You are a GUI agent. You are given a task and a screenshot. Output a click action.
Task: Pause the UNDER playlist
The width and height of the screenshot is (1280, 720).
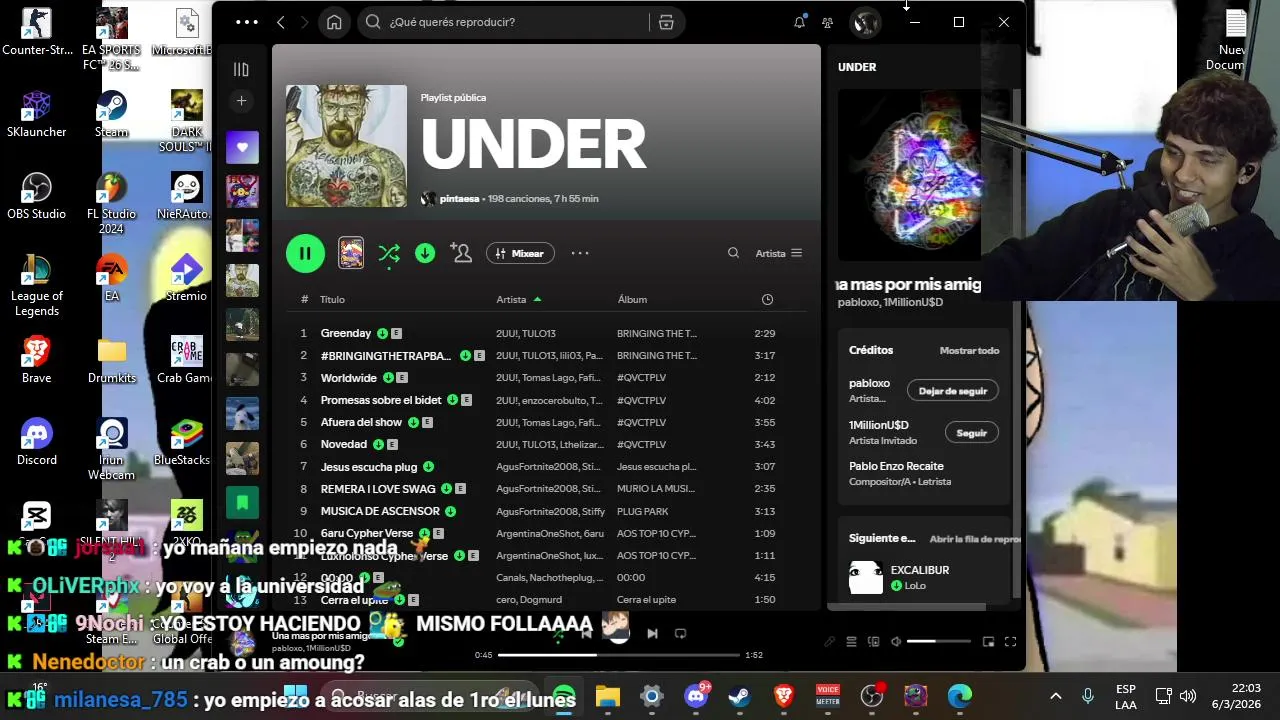click(x=305, y=253)
